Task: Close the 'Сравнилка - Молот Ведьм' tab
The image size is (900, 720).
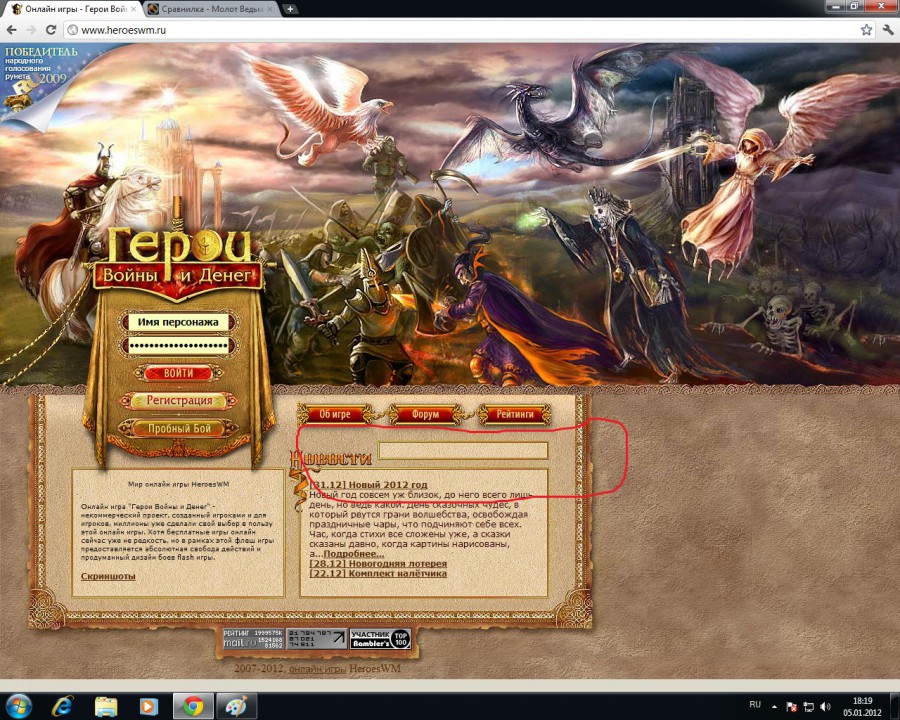Action: click(270, 9)
